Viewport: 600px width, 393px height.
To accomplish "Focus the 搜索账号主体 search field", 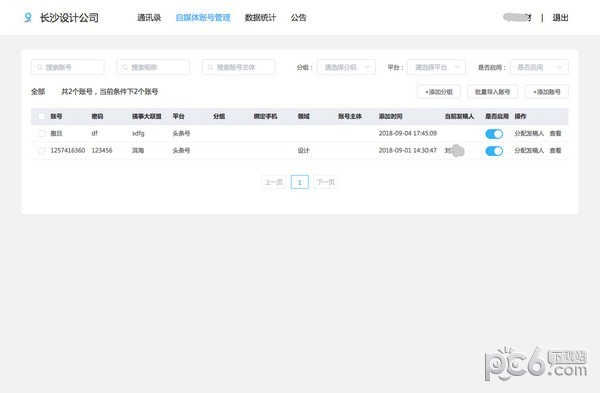I will pos(239,67).
